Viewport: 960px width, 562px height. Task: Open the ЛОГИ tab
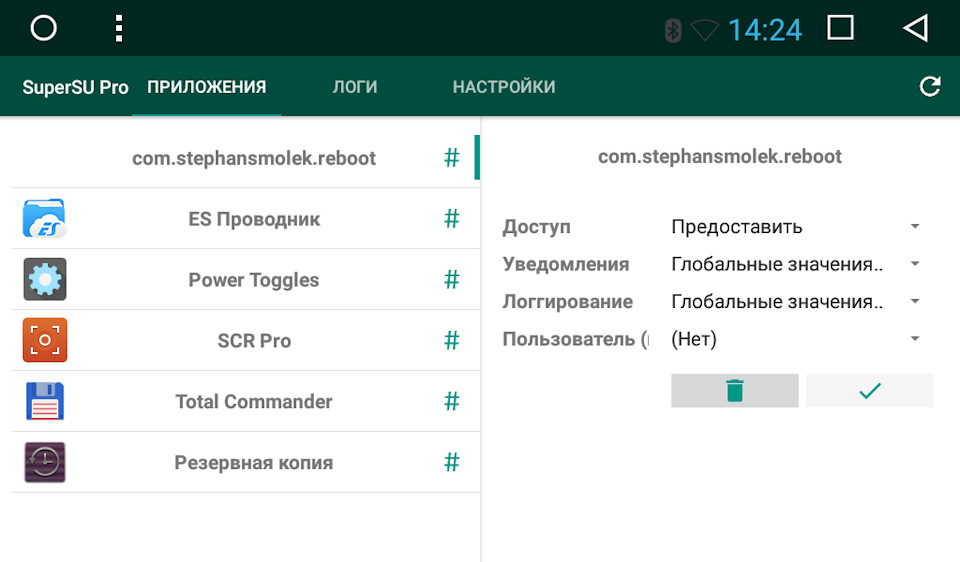click(355, 87)
